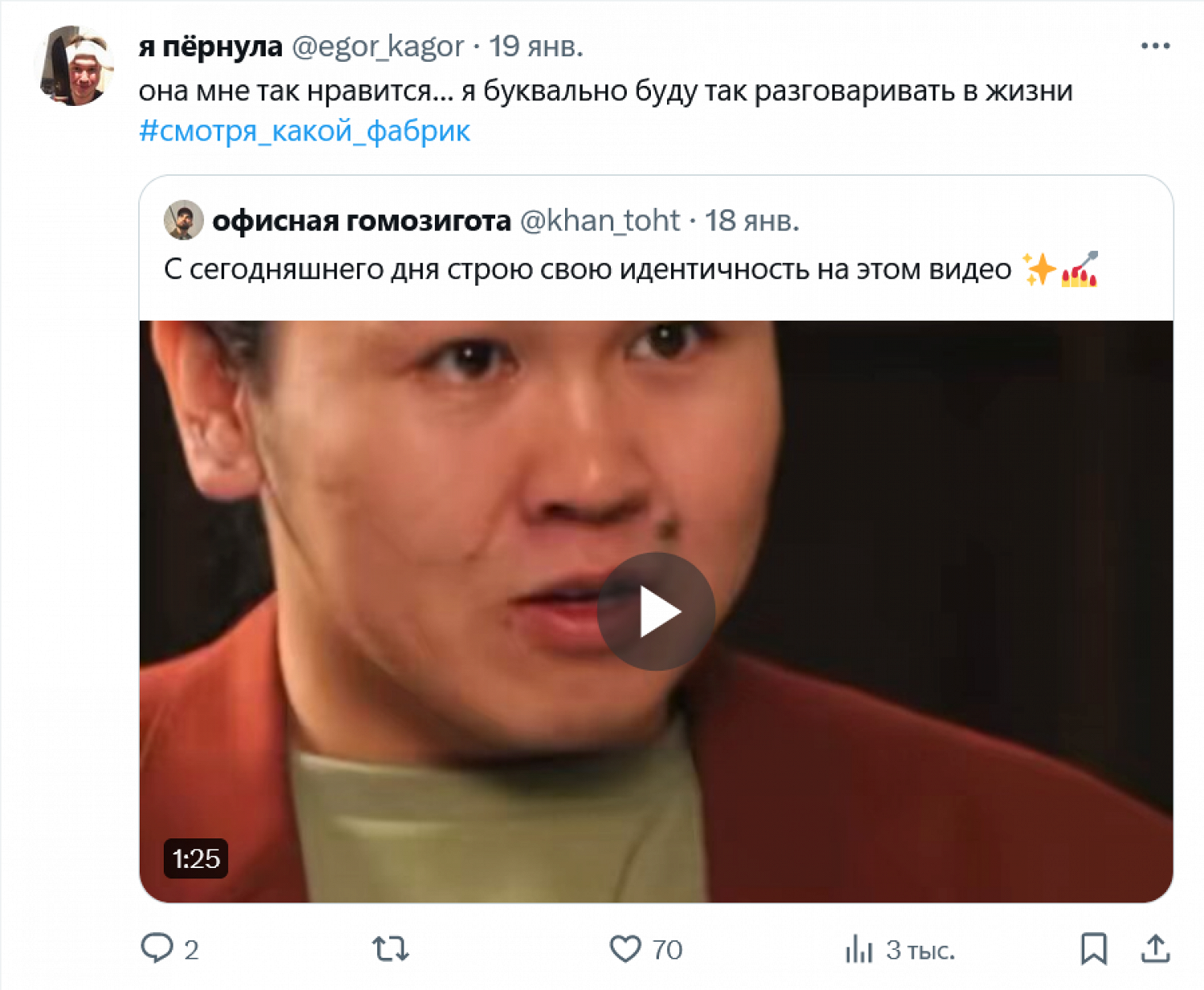This screenshot has height=990, width=1204.
Task: Share the tweet via upload icon
Action: 1155,949
